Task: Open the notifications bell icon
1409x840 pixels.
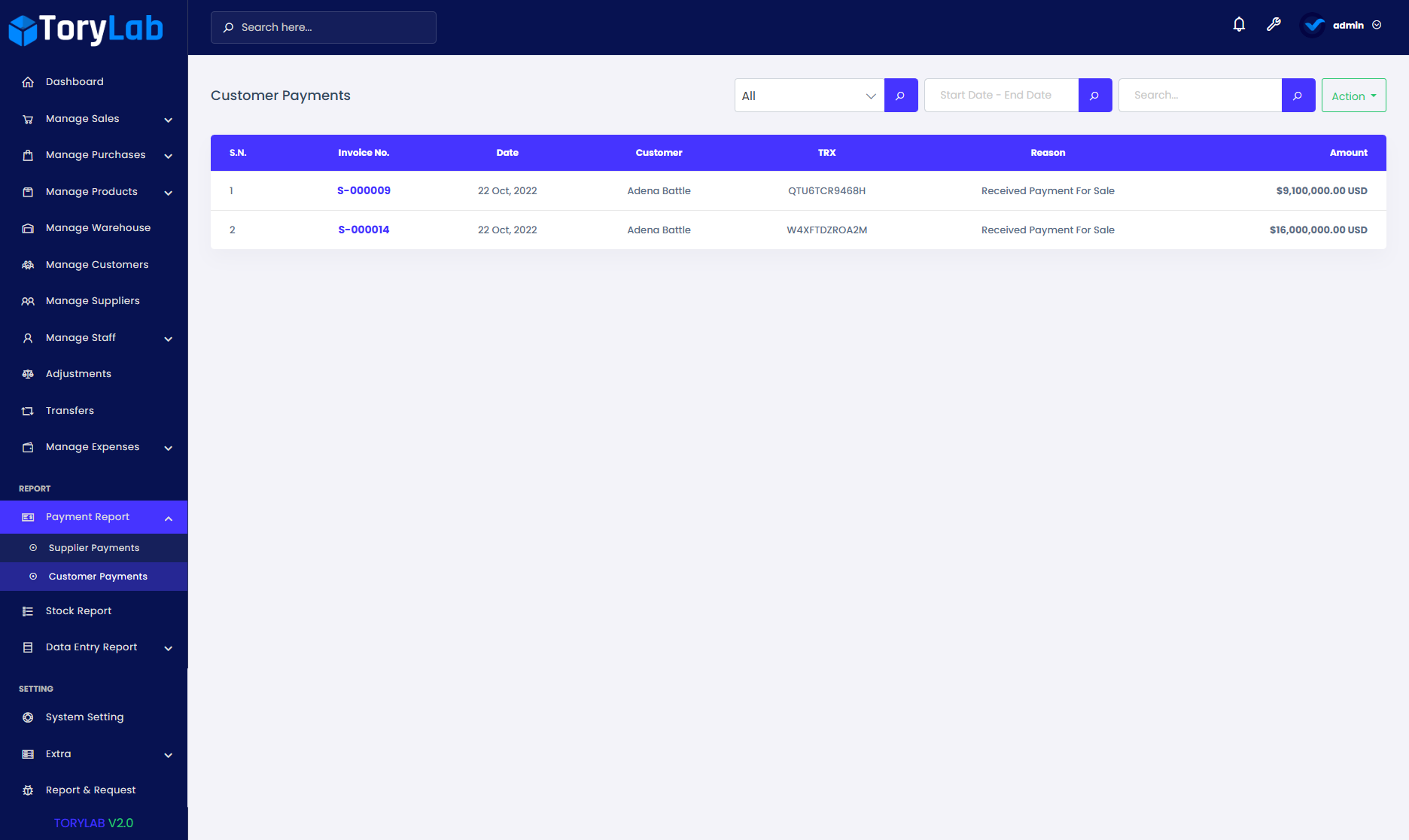Action: click(x=1239, y=24)
